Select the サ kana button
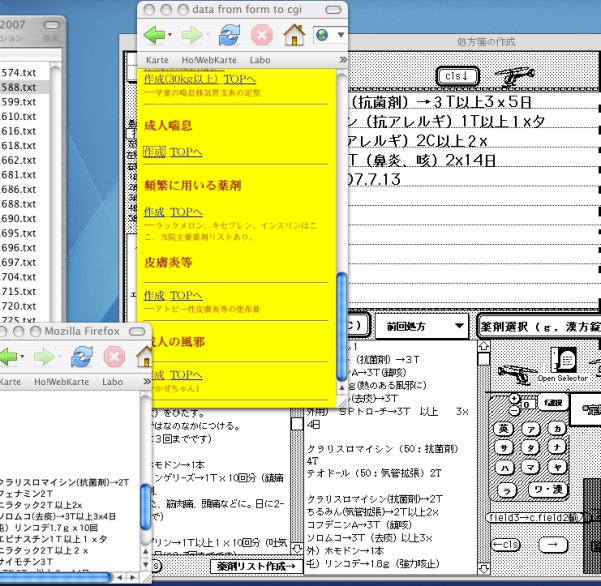The width and height of the screenshot is (601, 586). (x=503, y=447)
